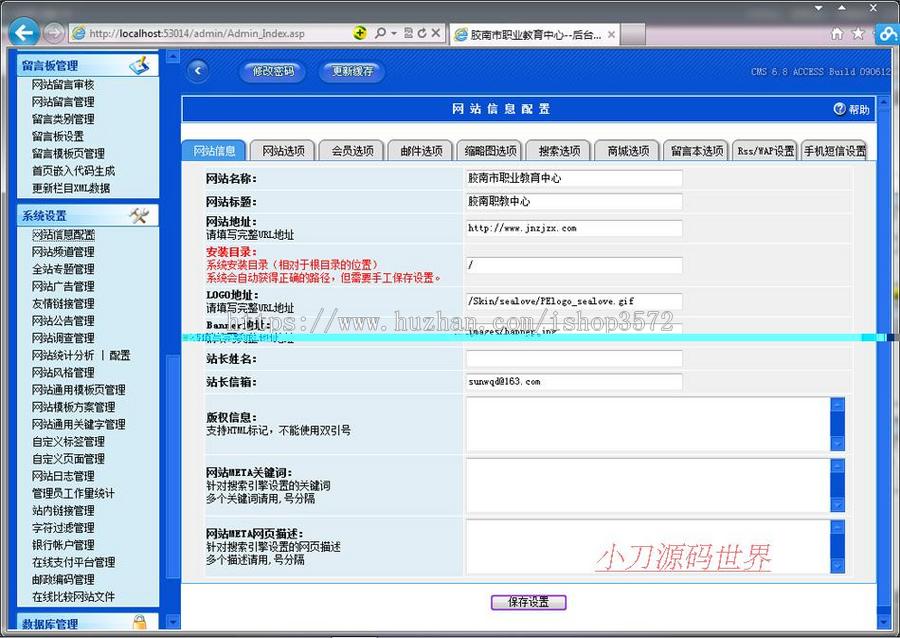The image size is (900, 638).
Task: Switch to the Rss/WAP设置 tab
Action: point(765,150)
